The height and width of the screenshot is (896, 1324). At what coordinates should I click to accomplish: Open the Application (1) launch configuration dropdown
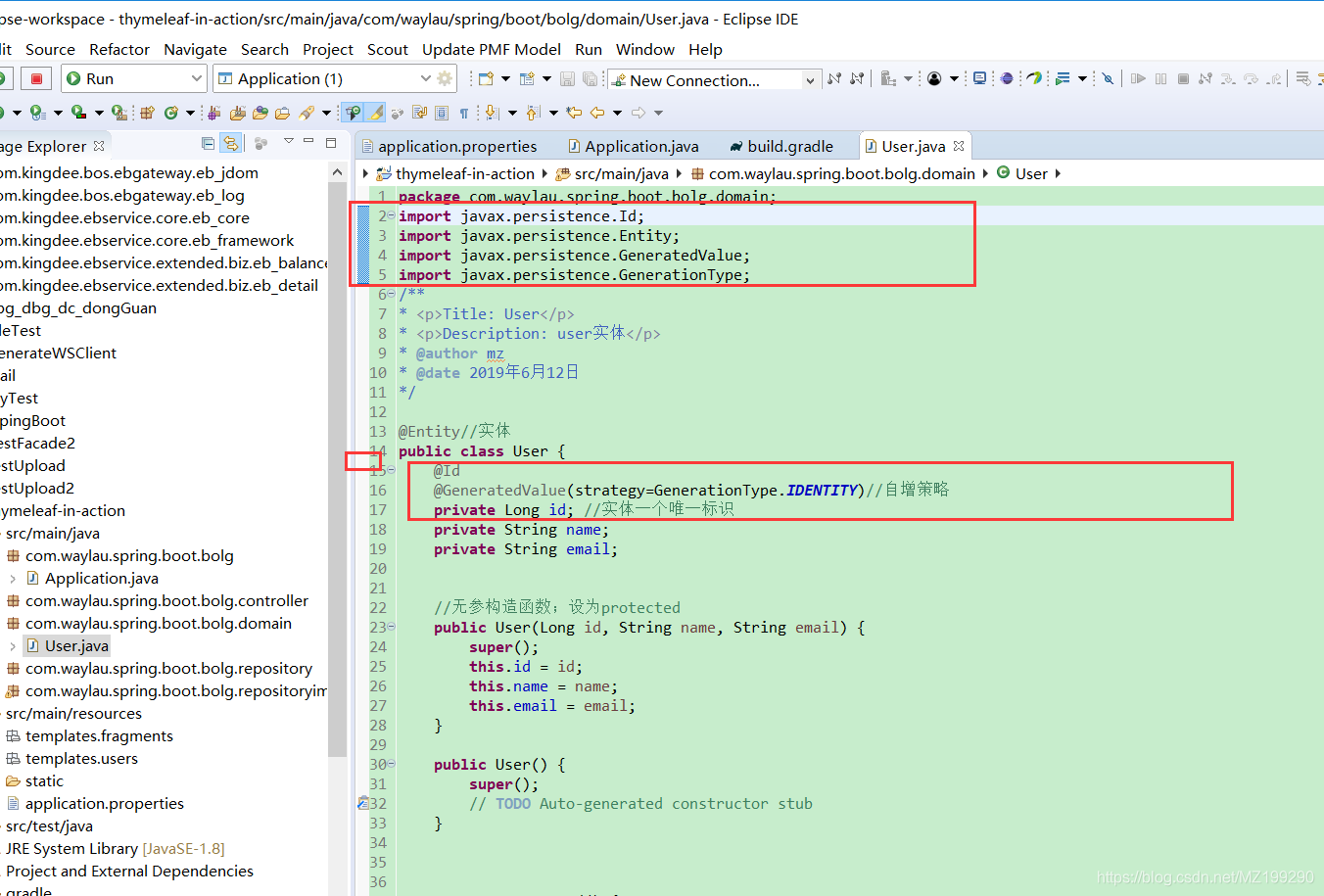425,78
